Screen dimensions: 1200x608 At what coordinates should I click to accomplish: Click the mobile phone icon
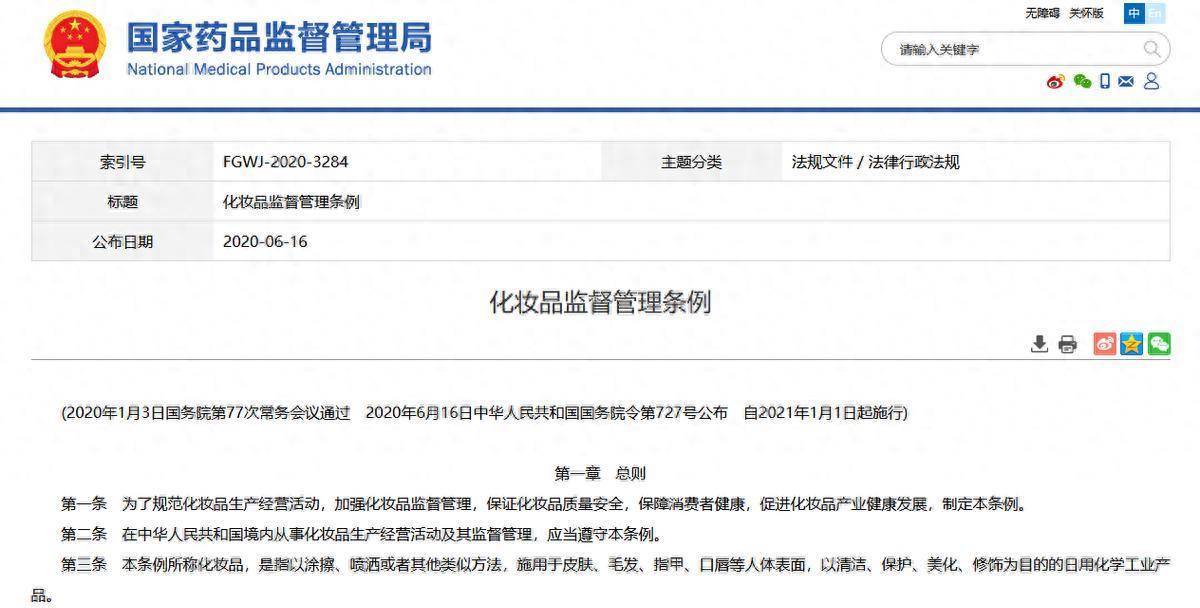(1105, 82)
